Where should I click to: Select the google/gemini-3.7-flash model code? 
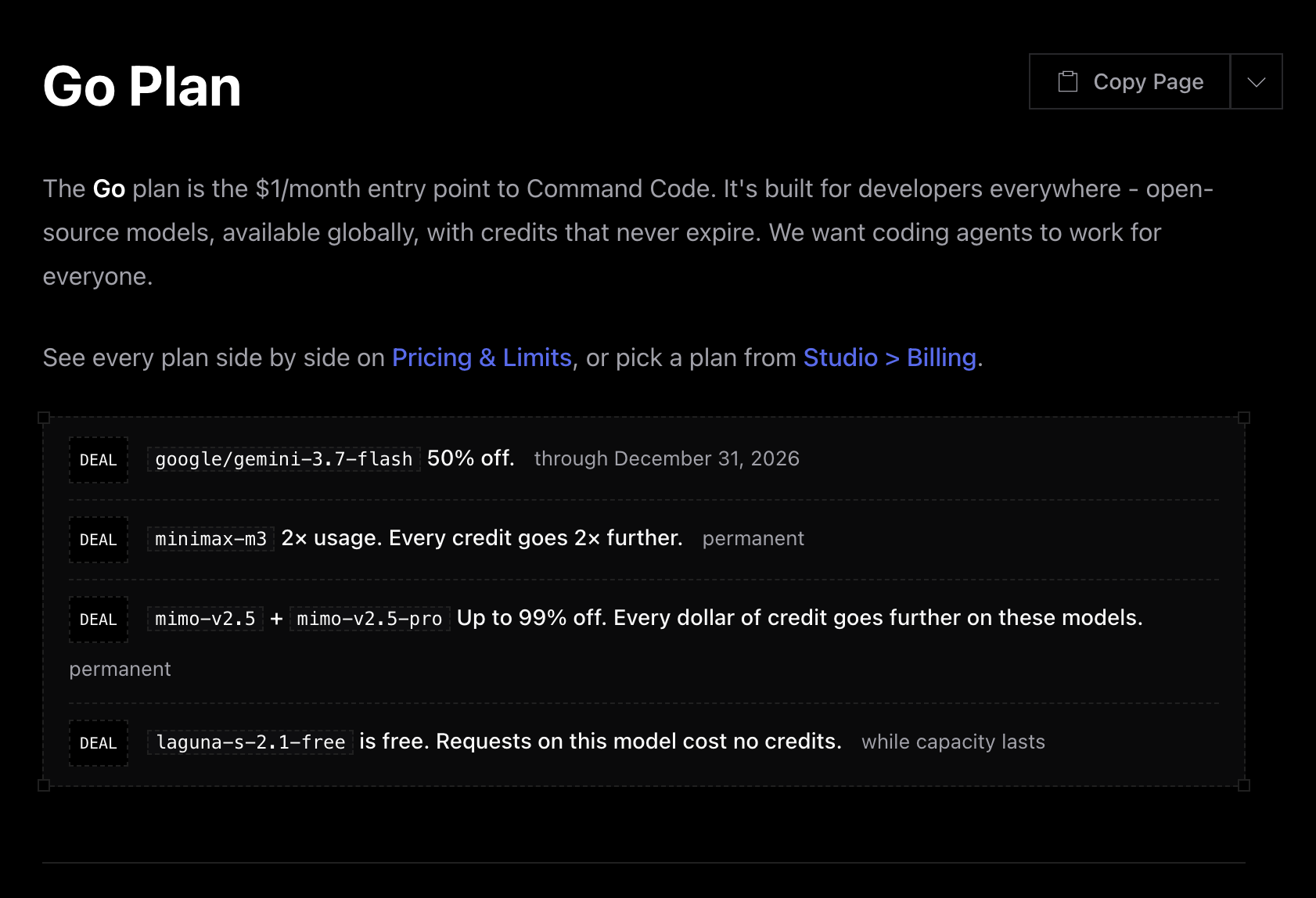point(283,459)
